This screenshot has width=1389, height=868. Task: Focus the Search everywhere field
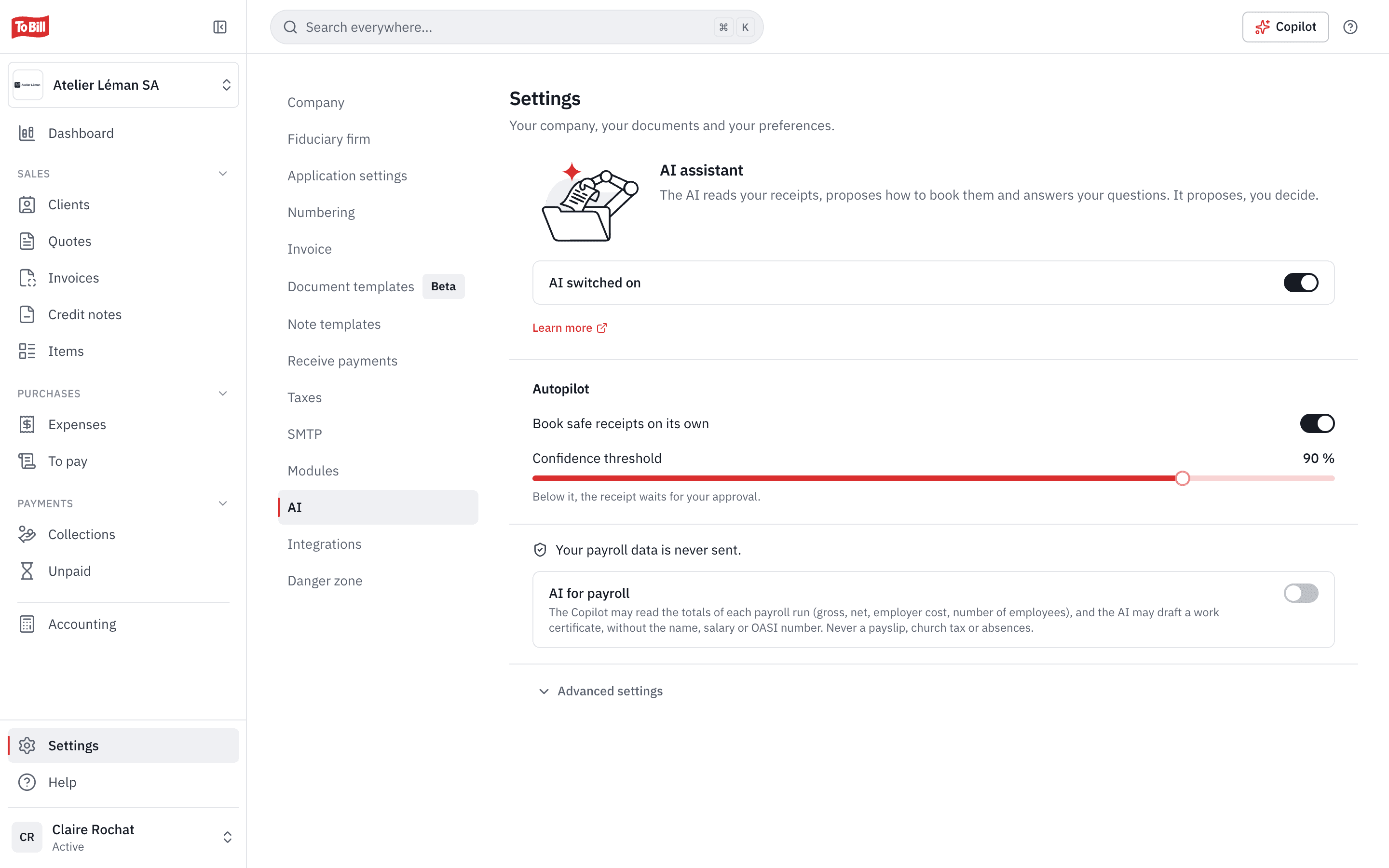point(517,27)
